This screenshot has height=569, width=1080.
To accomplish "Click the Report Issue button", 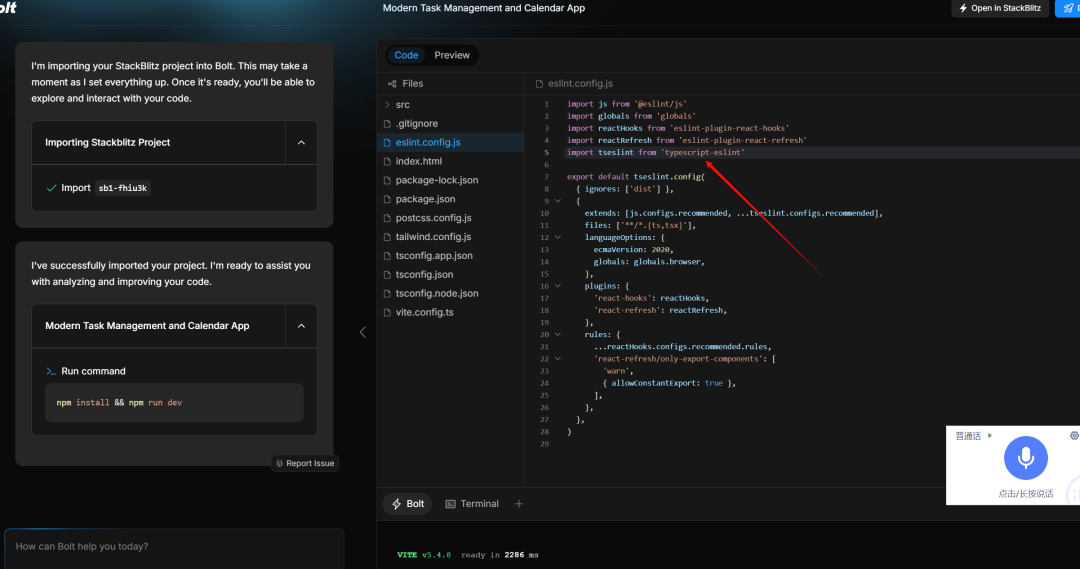I will pos(305,463).
